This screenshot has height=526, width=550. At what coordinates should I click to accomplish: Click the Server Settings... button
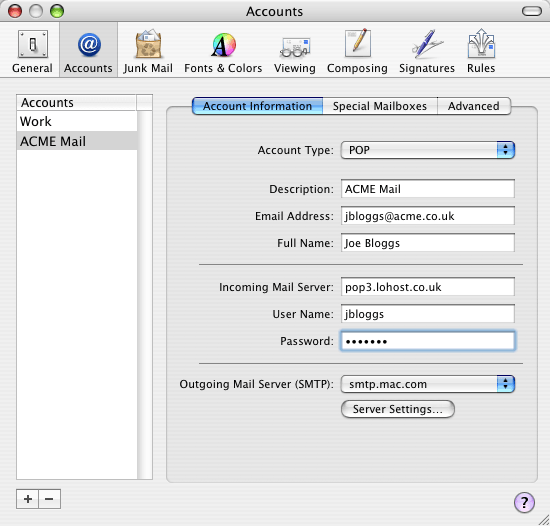[x=398, y=409]
